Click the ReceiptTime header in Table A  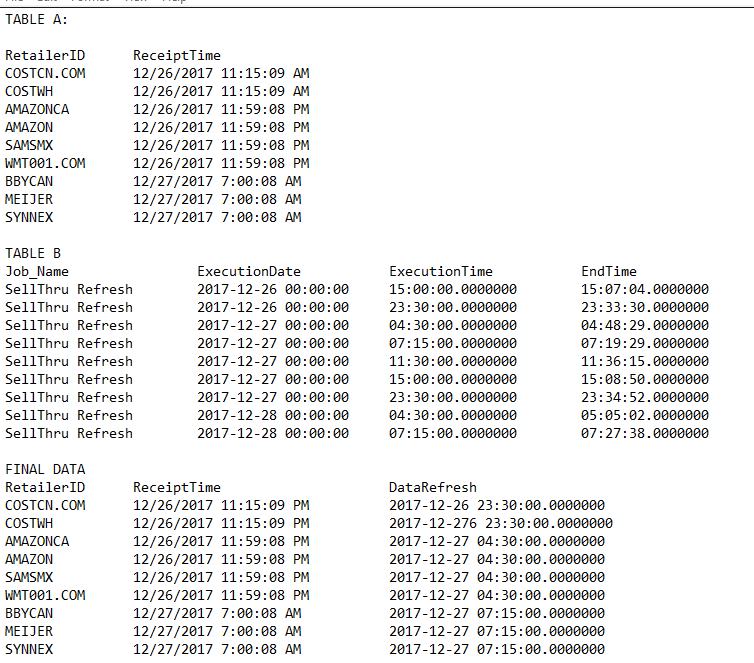tap(177, 55)
